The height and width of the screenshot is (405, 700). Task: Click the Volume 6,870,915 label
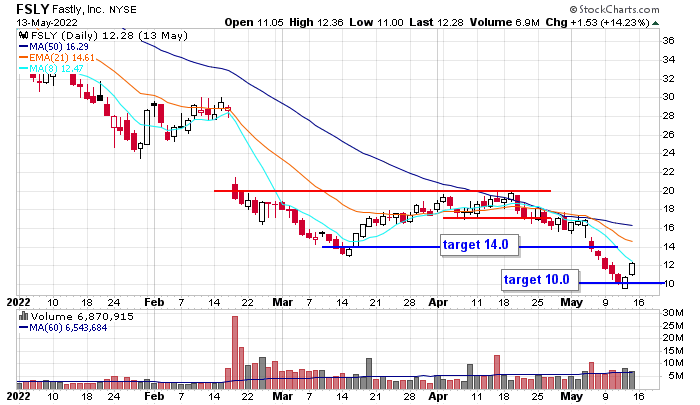point(82,316)
